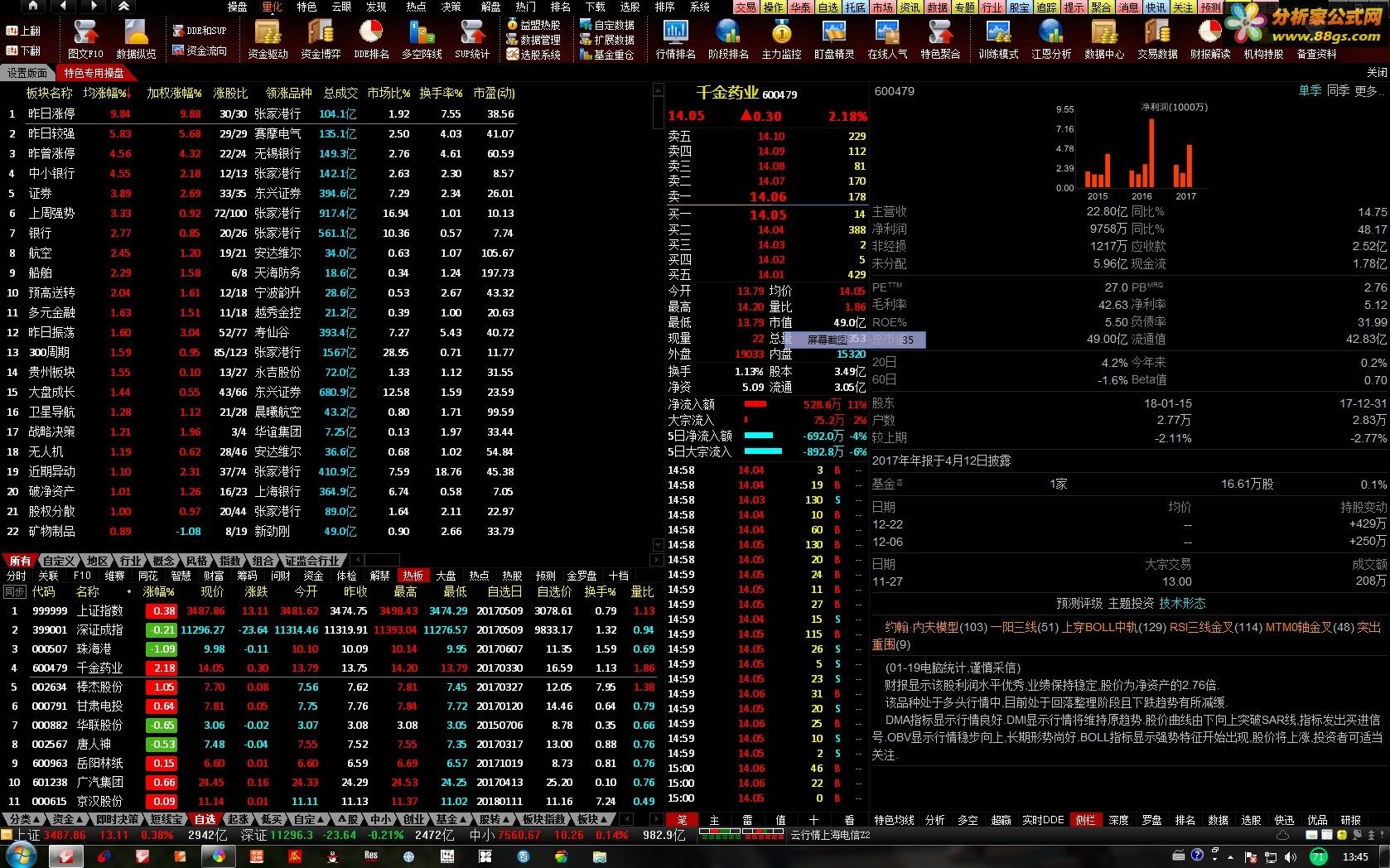Select 财栏 tab at bottom right
This screenshot has width=1390, height=868.
(x=1085, y=820)
